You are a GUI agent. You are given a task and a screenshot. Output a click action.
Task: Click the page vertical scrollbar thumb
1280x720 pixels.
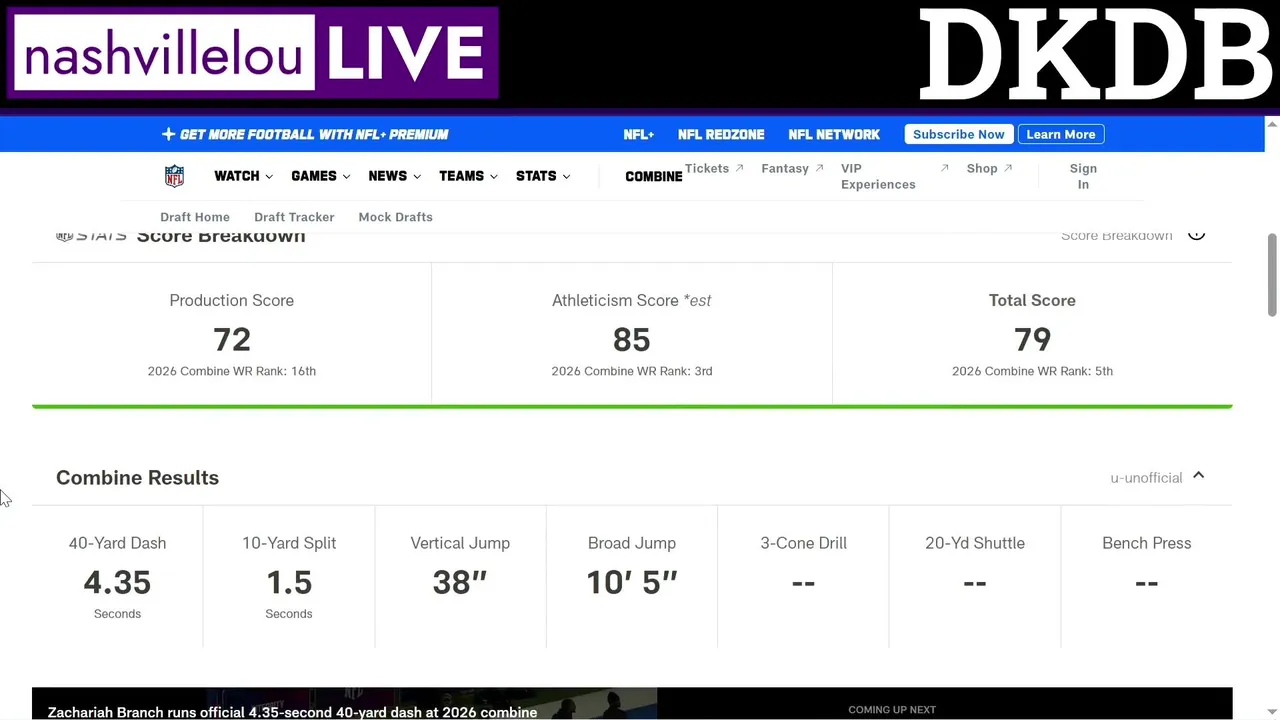[x=1272, y=275]
